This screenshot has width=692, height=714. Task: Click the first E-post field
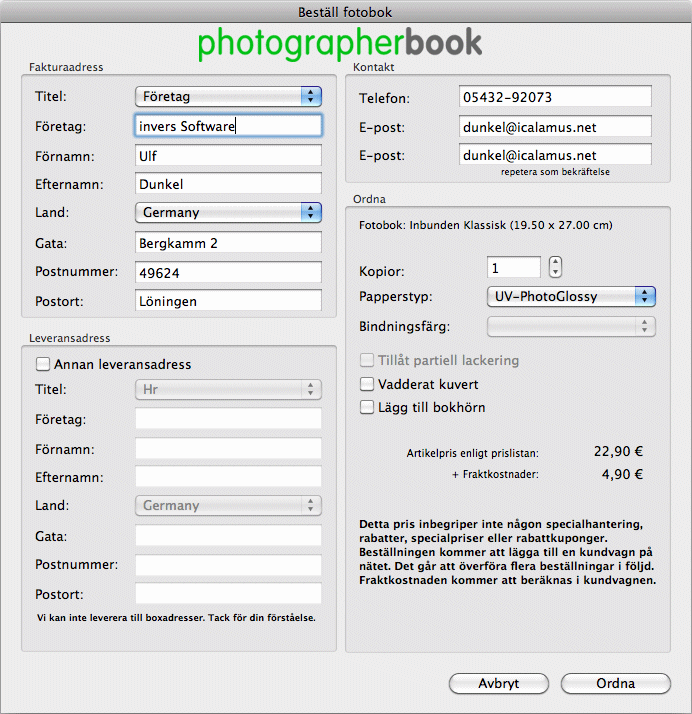click(555, 127)
